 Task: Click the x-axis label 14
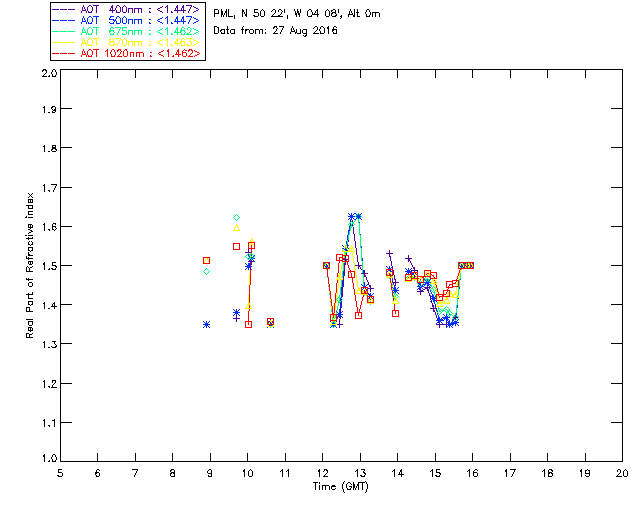click(x=398, y=473)
